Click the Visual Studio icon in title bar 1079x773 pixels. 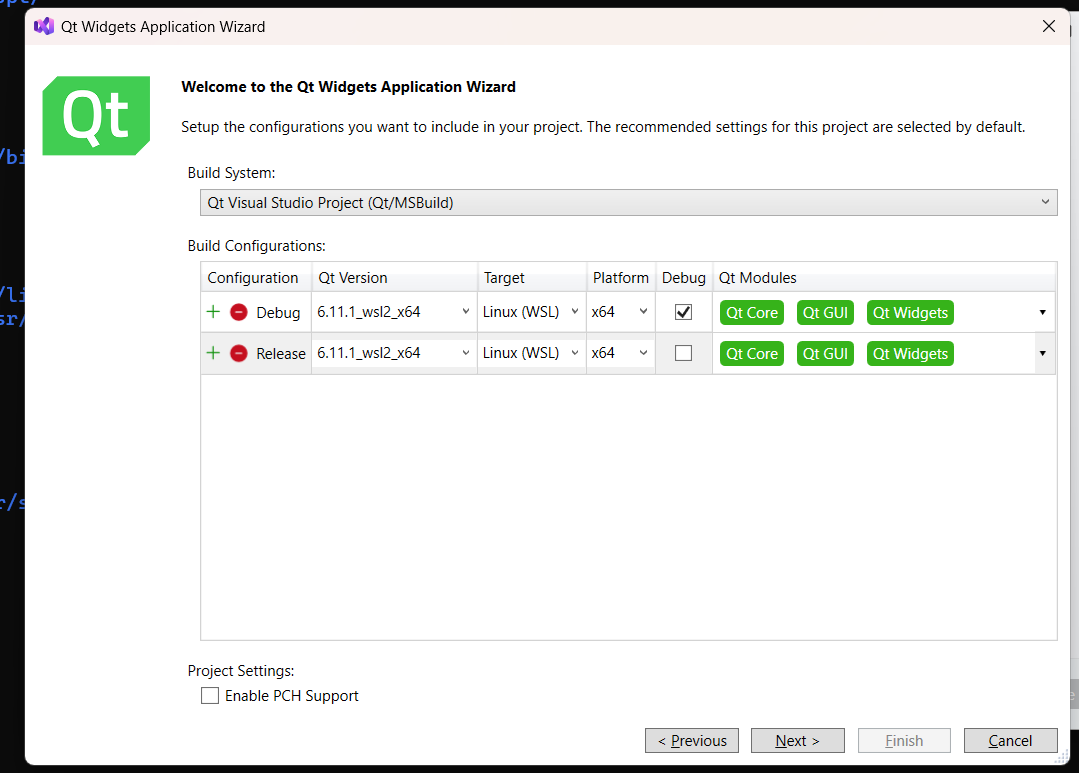coord(44,27)
